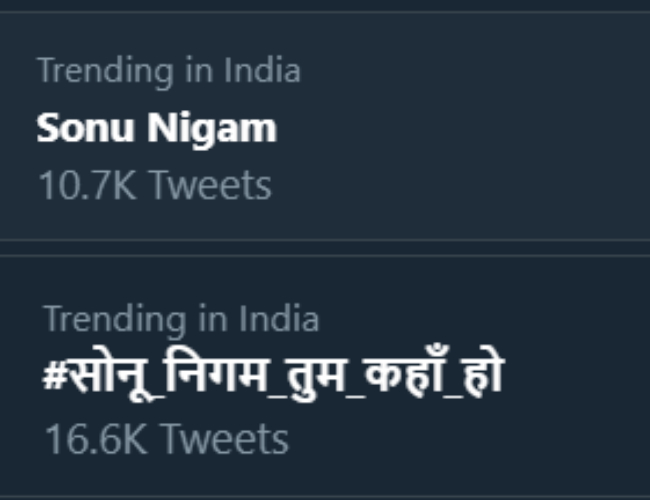
Task: Click the # symbol of the Hindi hashtag
Action: tap(57, 377)
